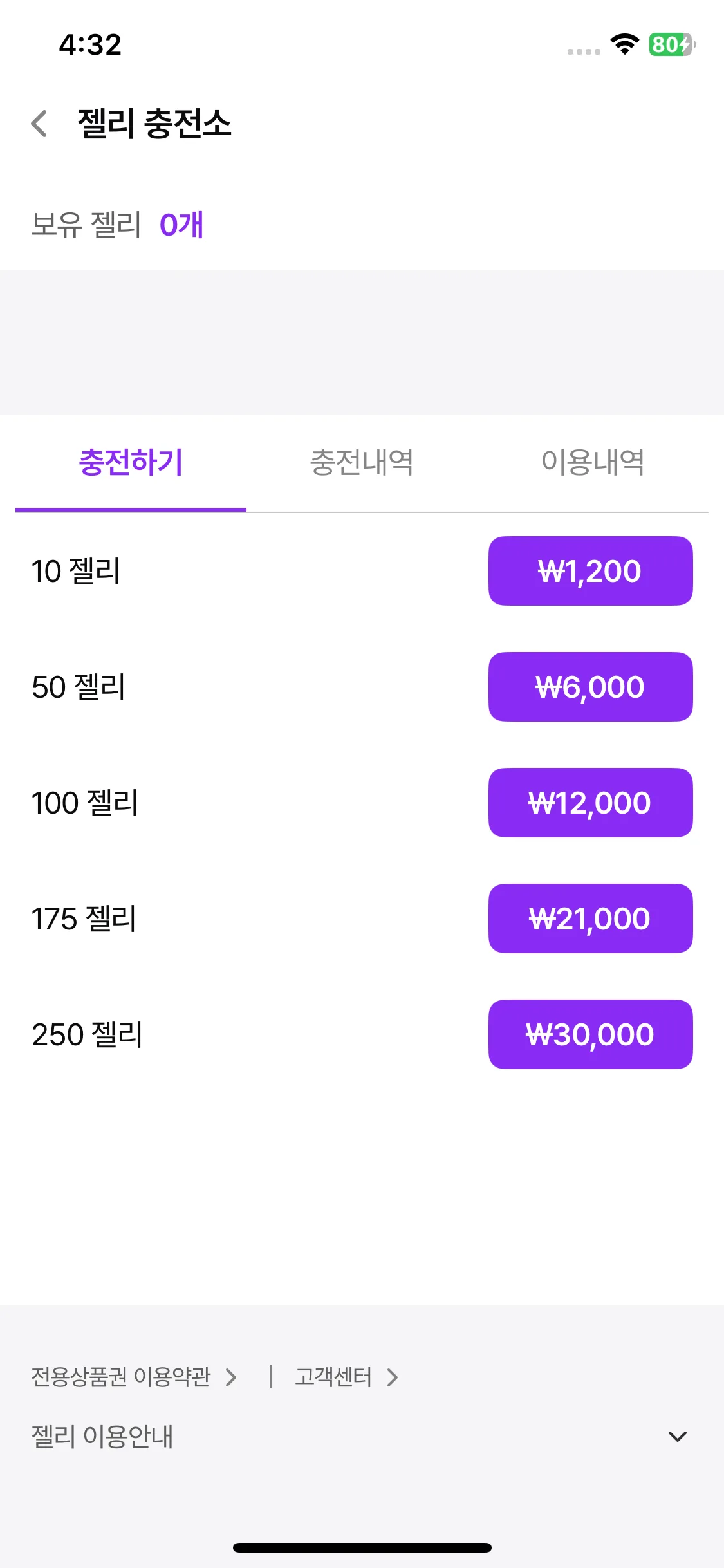Buy 100 젤리 for ₩12,000
The height and width of the screenshot is (1568, 724).
click(x=590, y=803)
